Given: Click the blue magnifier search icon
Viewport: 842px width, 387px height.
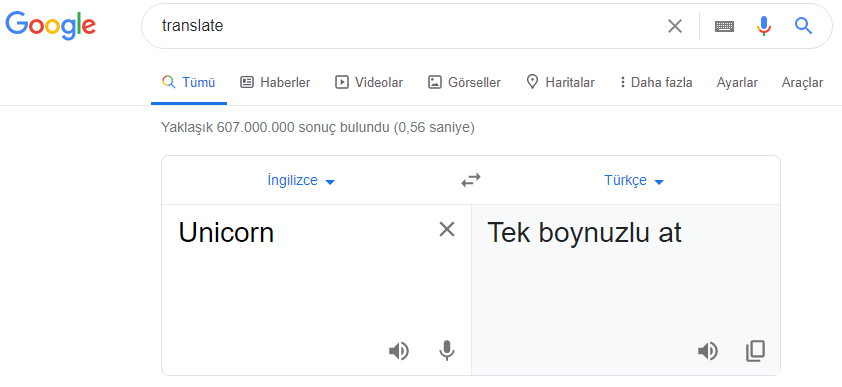Looking at the screenshot, I should (803, 25).
